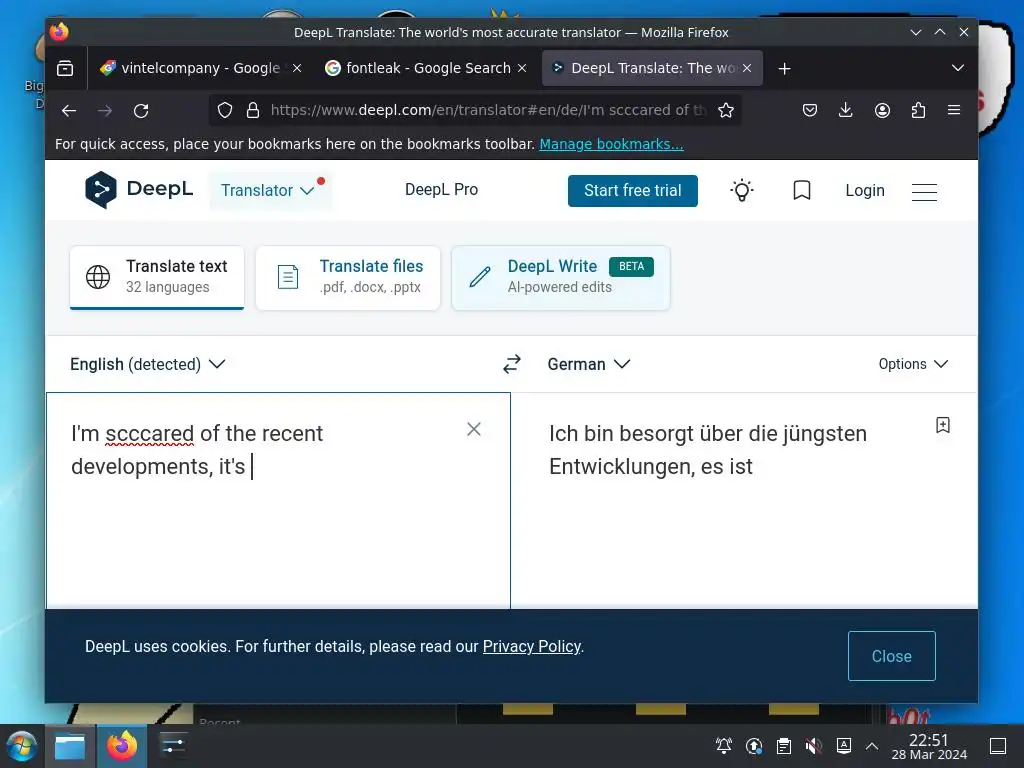
Task: Open notifications bell tray icon
Action: click(x=724, y=746)
